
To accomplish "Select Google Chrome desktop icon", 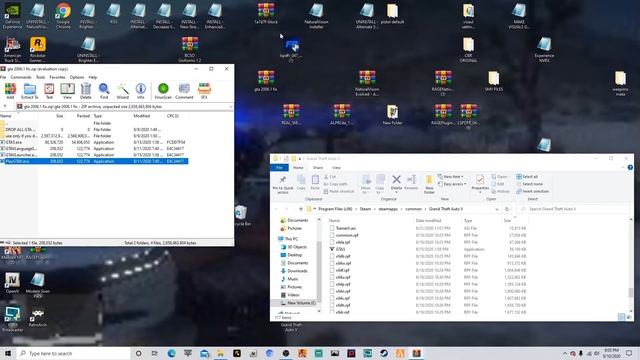I will [63, 16].
